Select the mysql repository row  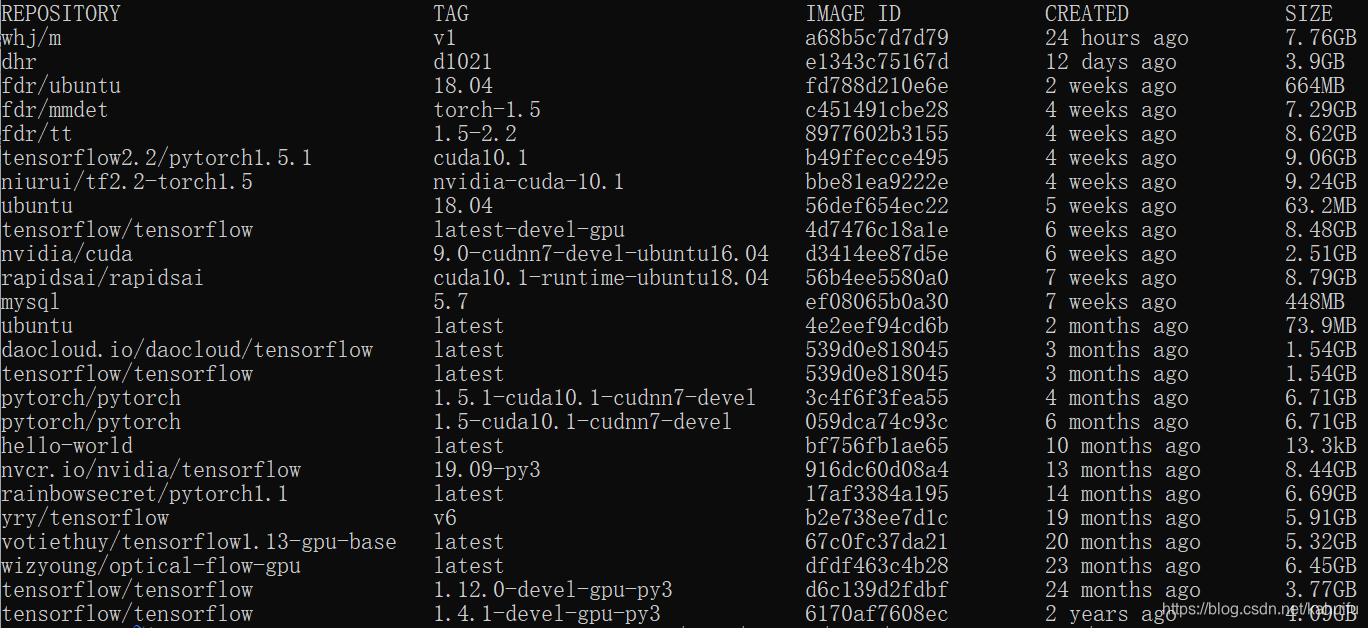click(684, 302)
